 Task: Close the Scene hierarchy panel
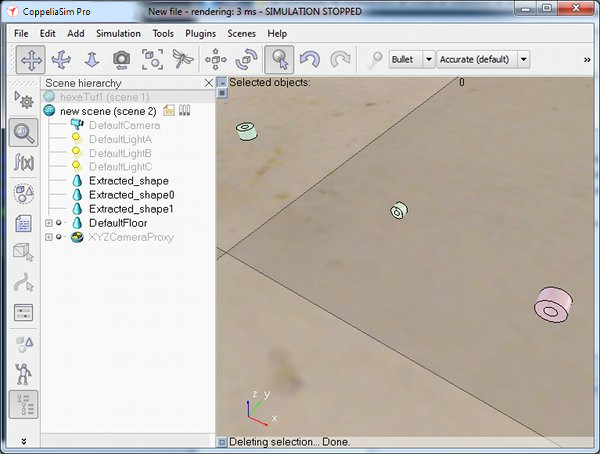[209, 83]
